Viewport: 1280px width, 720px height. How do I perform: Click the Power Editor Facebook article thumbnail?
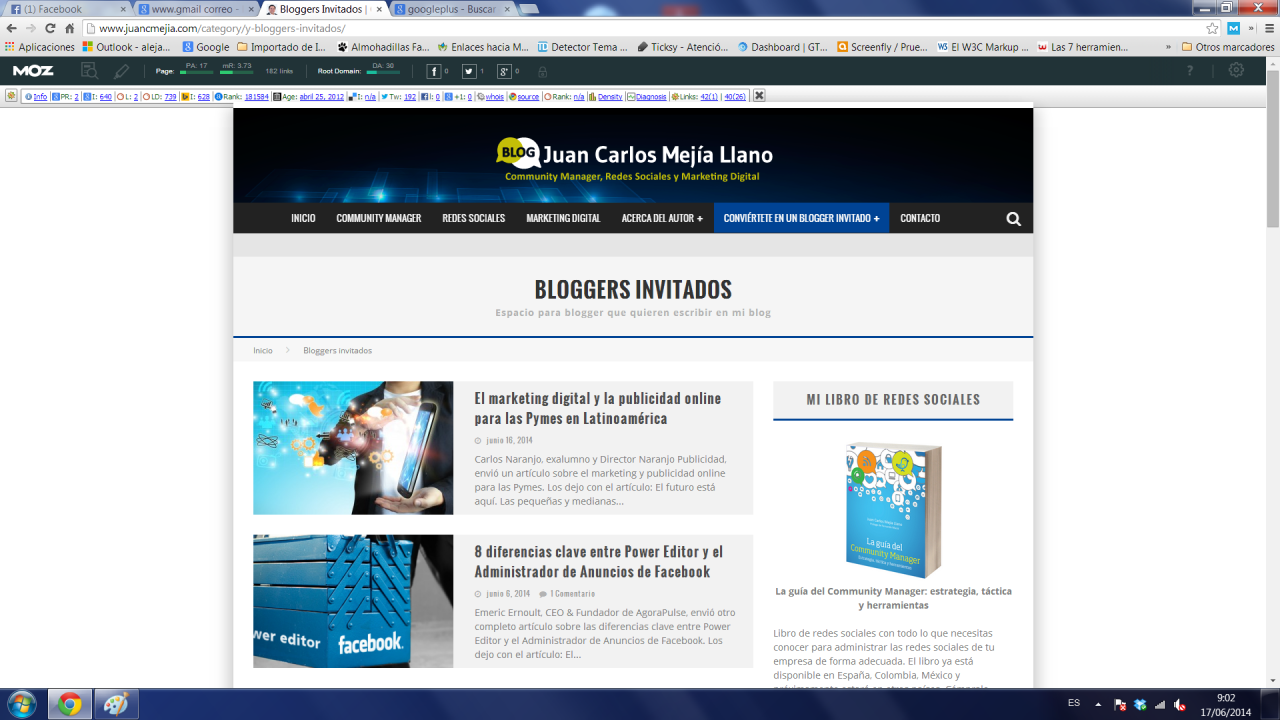[x=353, y=601]
